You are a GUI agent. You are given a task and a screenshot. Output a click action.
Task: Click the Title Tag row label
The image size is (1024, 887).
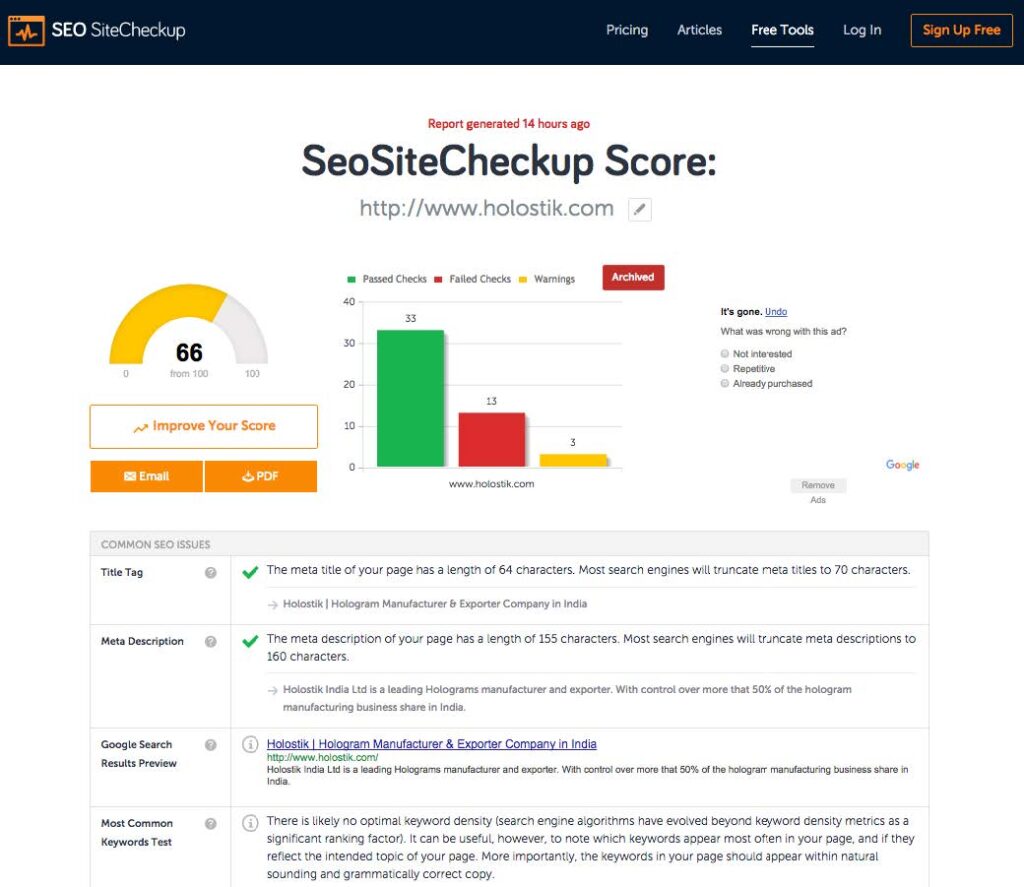click(x=121, y=572)
